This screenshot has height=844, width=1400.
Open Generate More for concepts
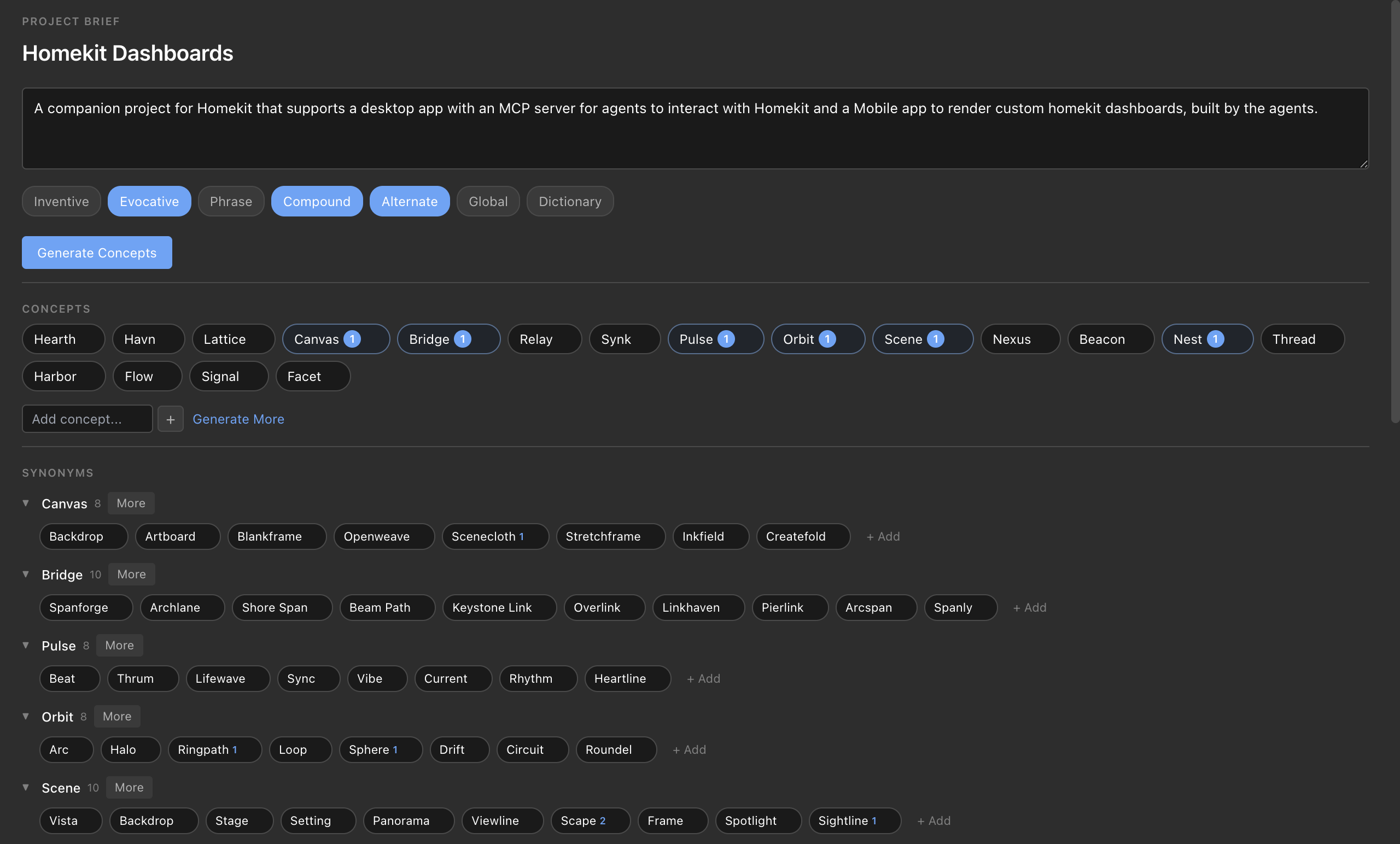coord(238,419)
